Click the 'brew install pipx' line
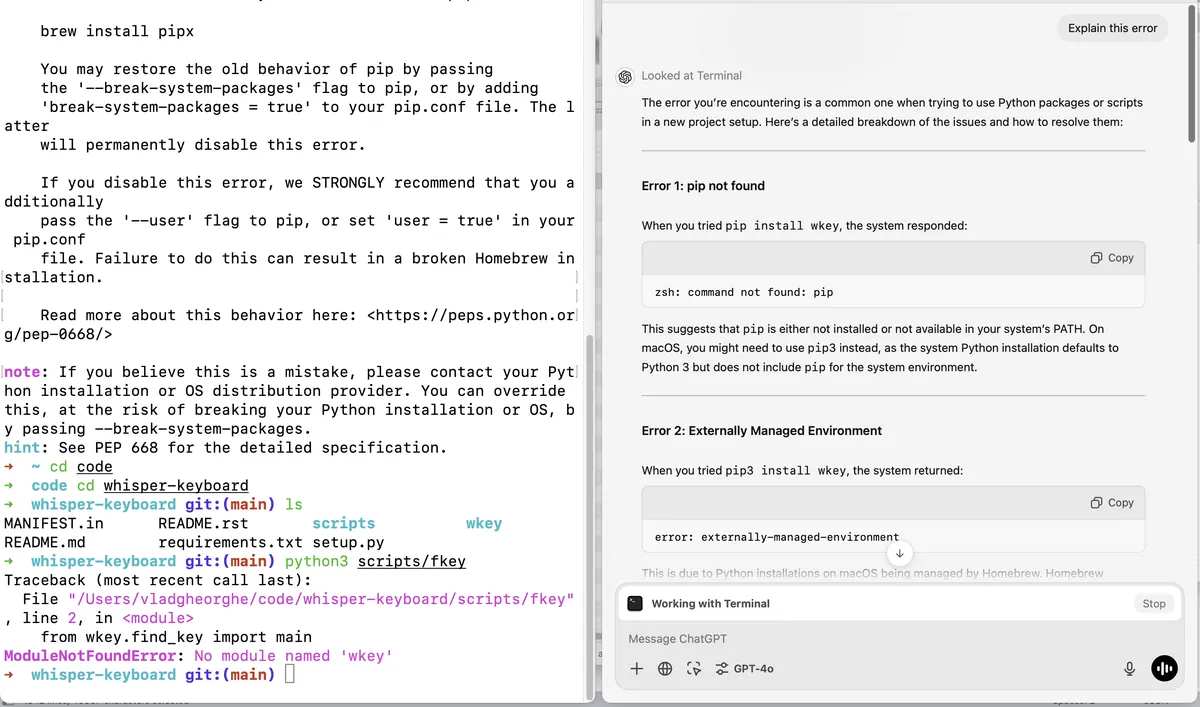Image resolution: width=1200 pixels, height=707 pixels. tap(117, 31)
